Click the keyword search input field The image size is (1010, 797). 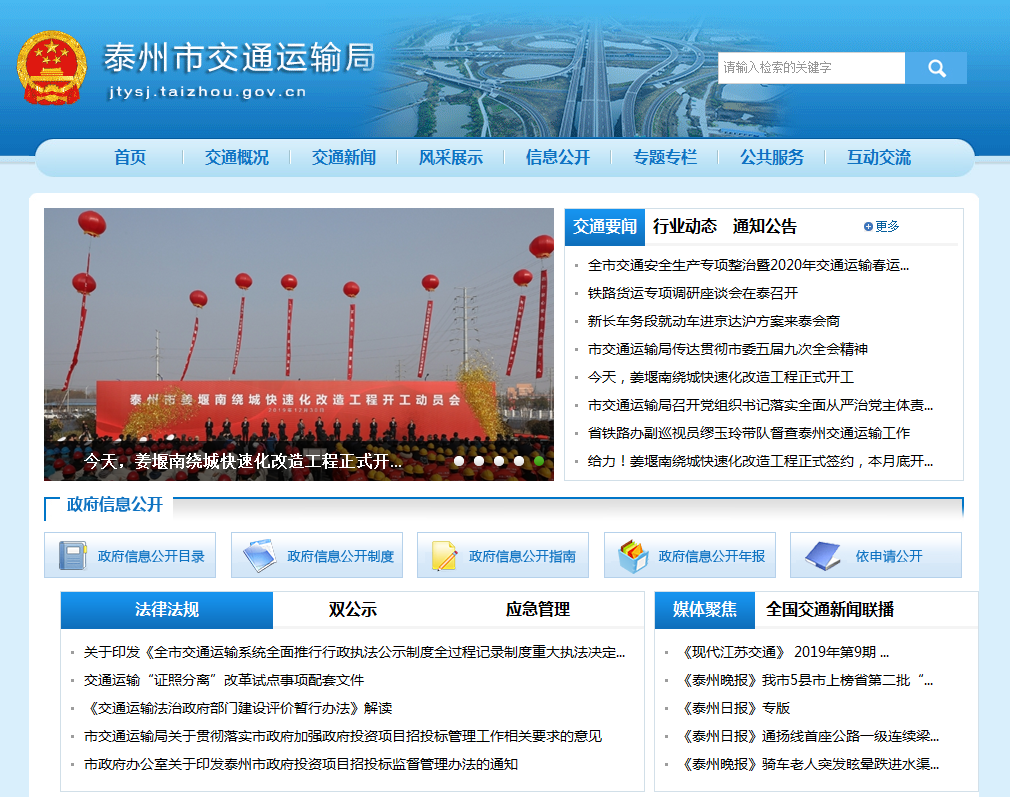[811, 68]
